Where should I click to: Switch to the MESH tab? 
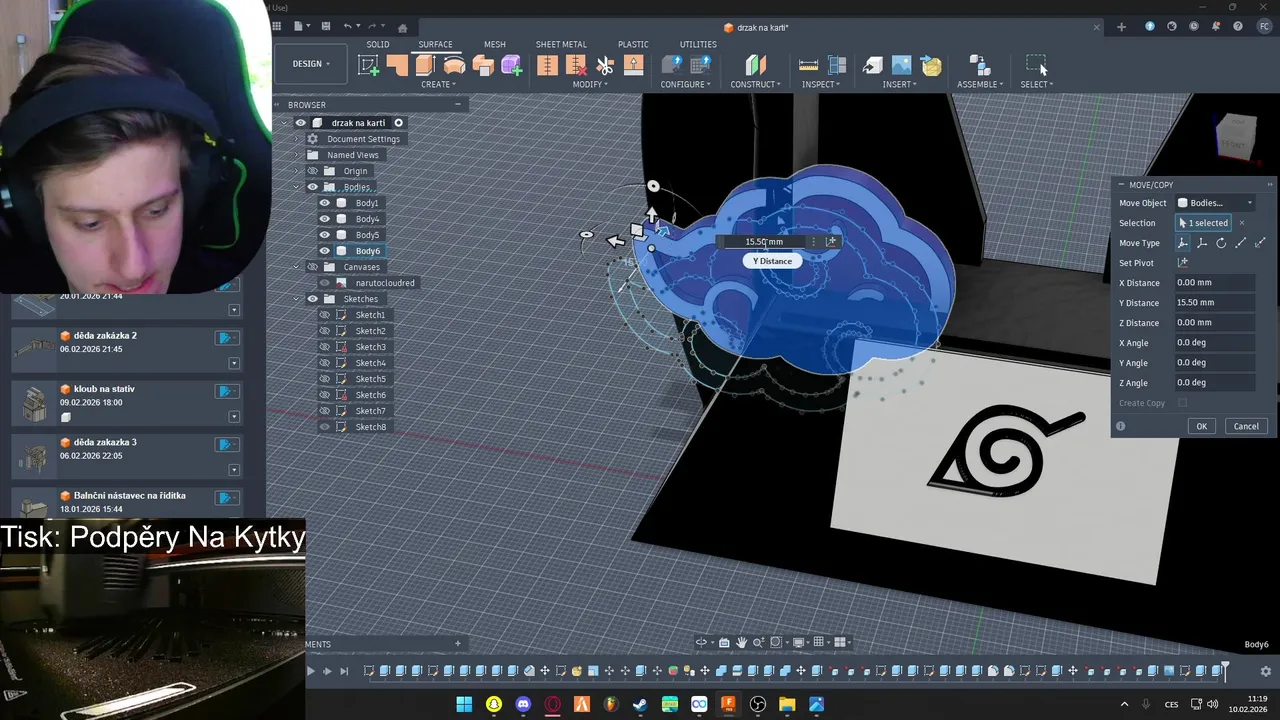(x=494, y=44)
